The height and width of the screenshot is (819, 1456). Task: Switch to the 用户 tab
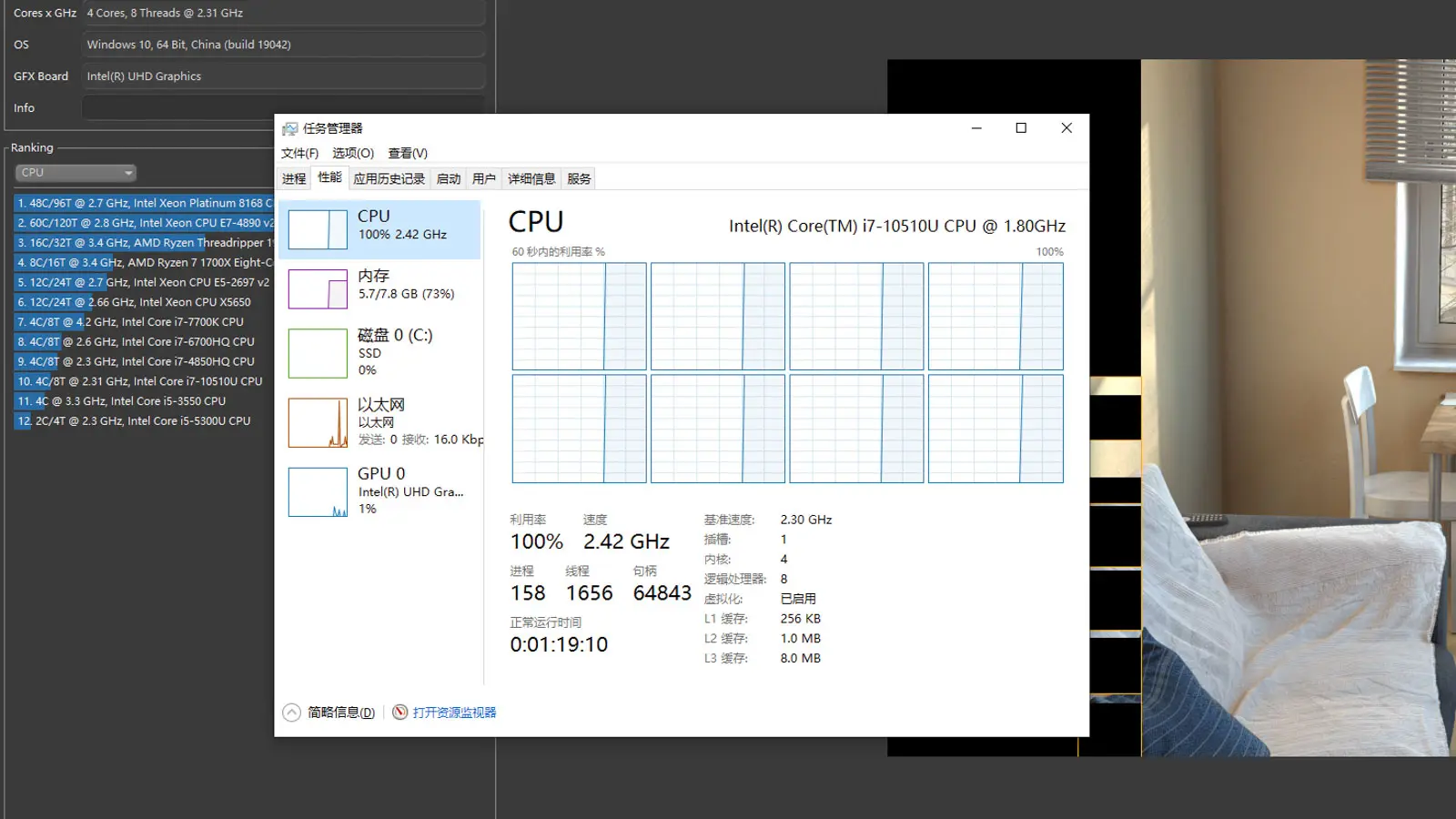484,178
